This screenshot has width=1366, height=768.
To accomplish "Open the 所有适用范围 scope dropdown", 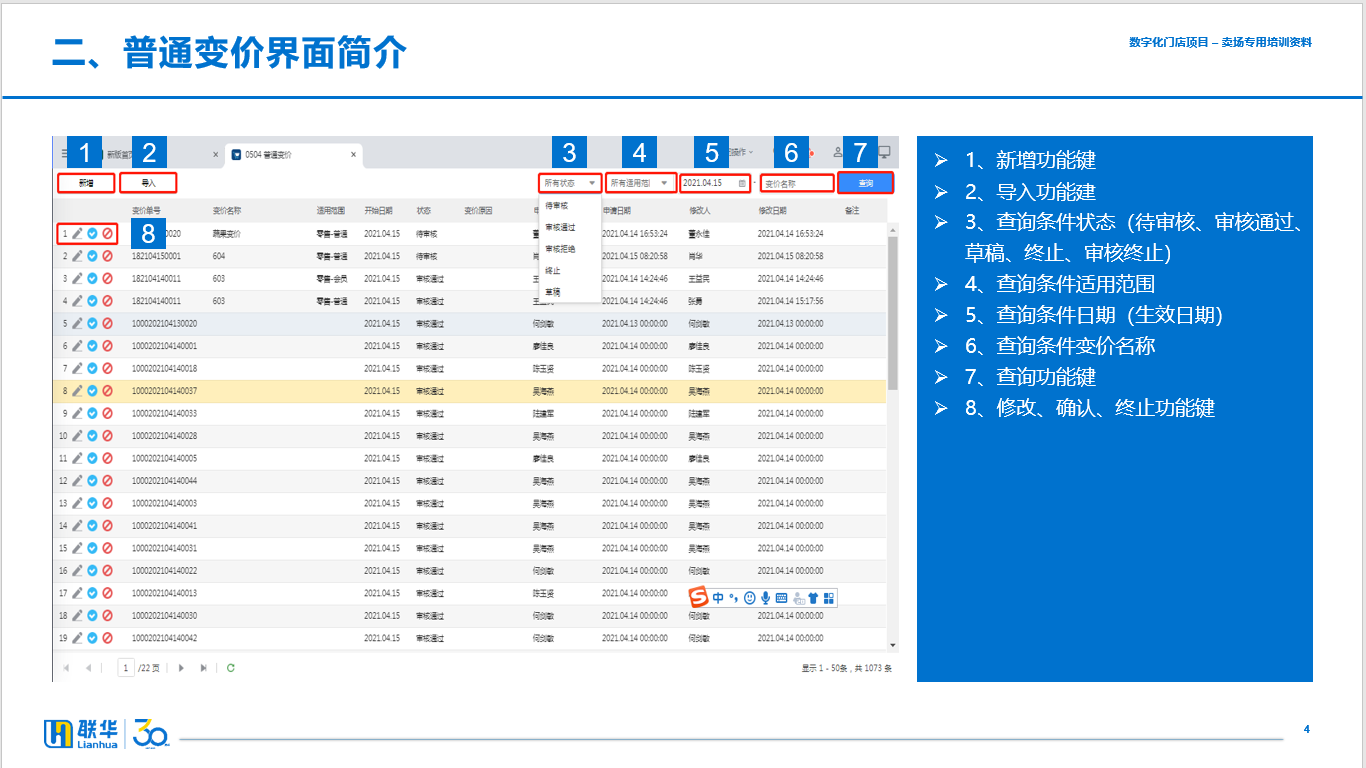I will tap(640, 183).
